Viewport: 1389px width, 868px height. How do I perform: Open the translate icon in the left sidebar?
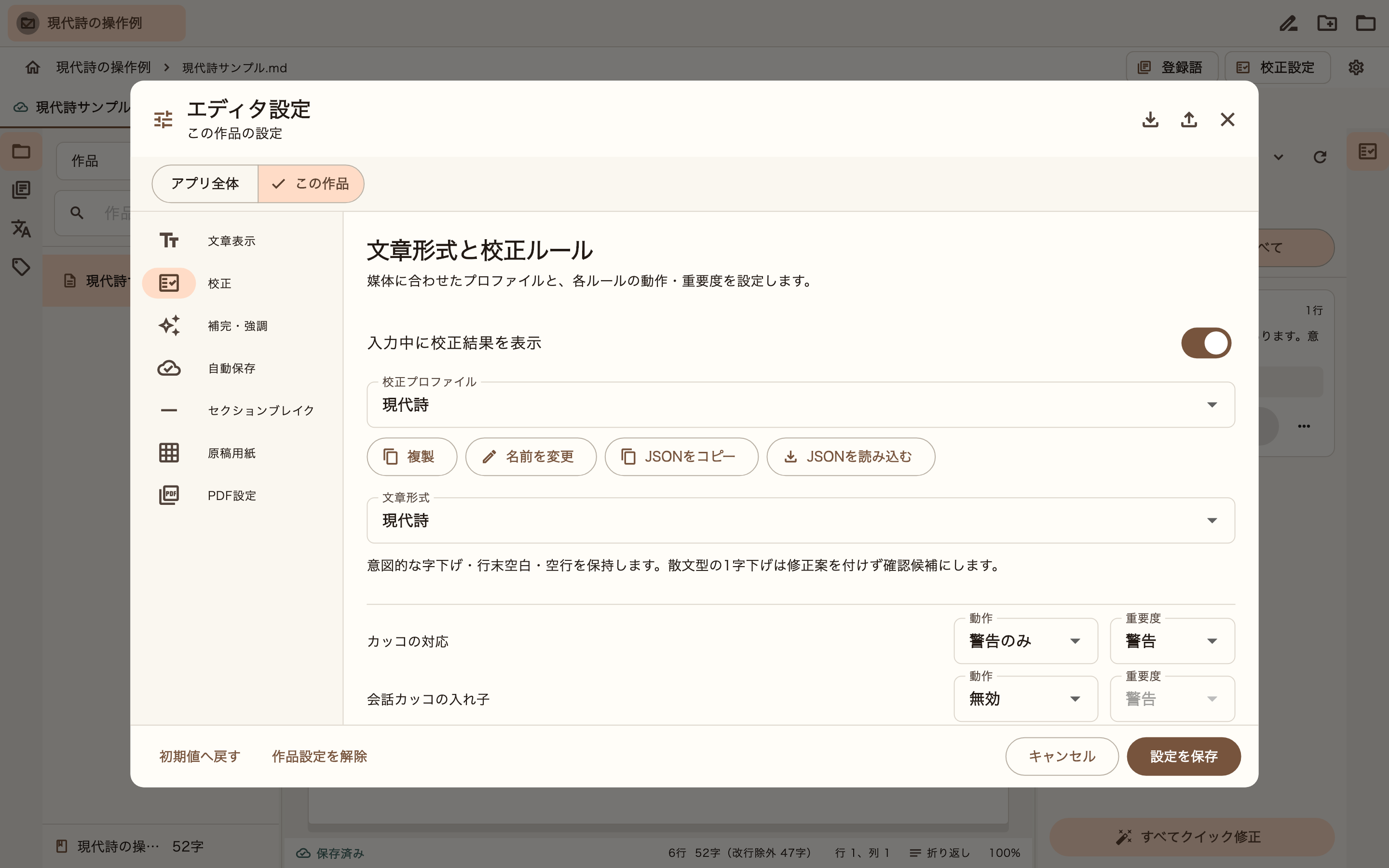(x=21, y=228)
